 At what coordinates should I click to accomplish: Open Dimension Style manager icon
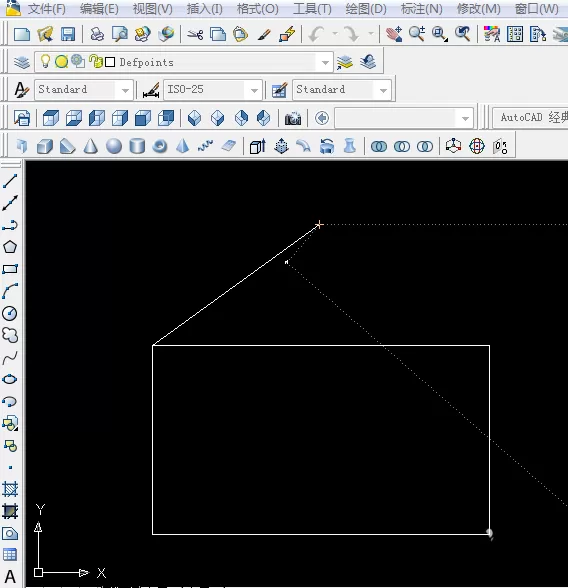[151, 90]
